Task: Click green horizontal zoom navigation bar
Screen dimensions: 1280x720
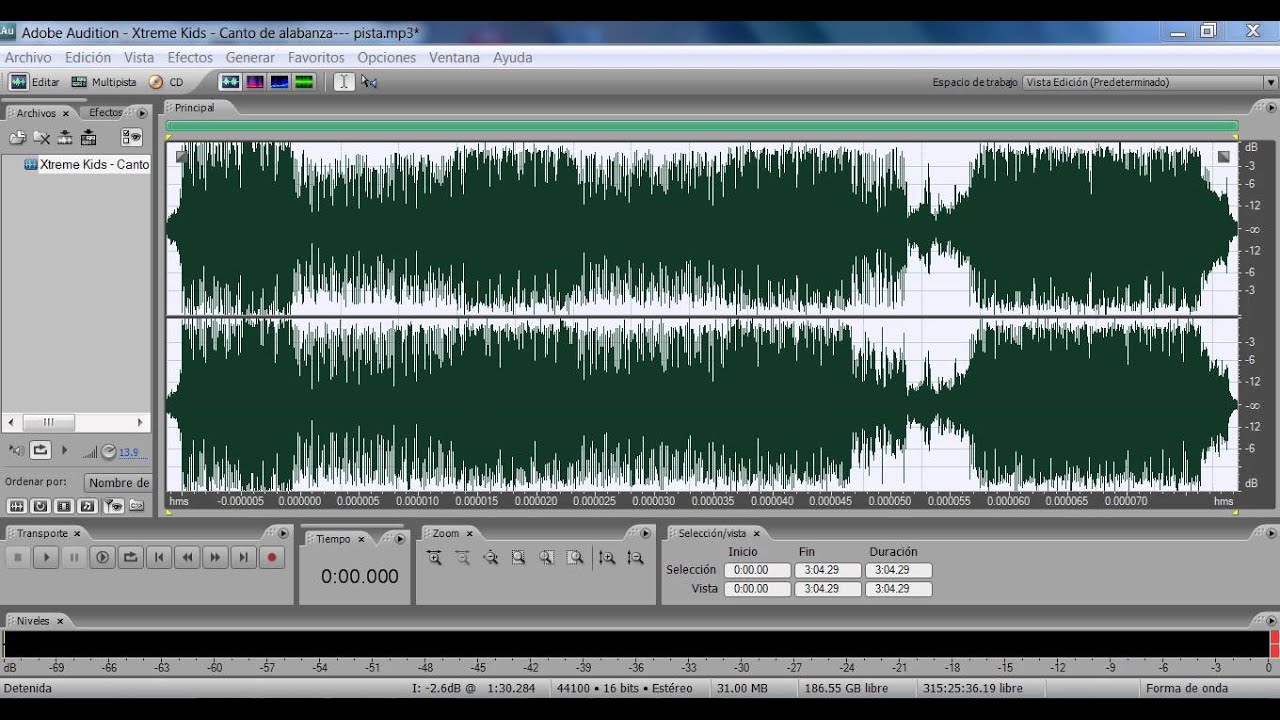Action: click(702, 126)
